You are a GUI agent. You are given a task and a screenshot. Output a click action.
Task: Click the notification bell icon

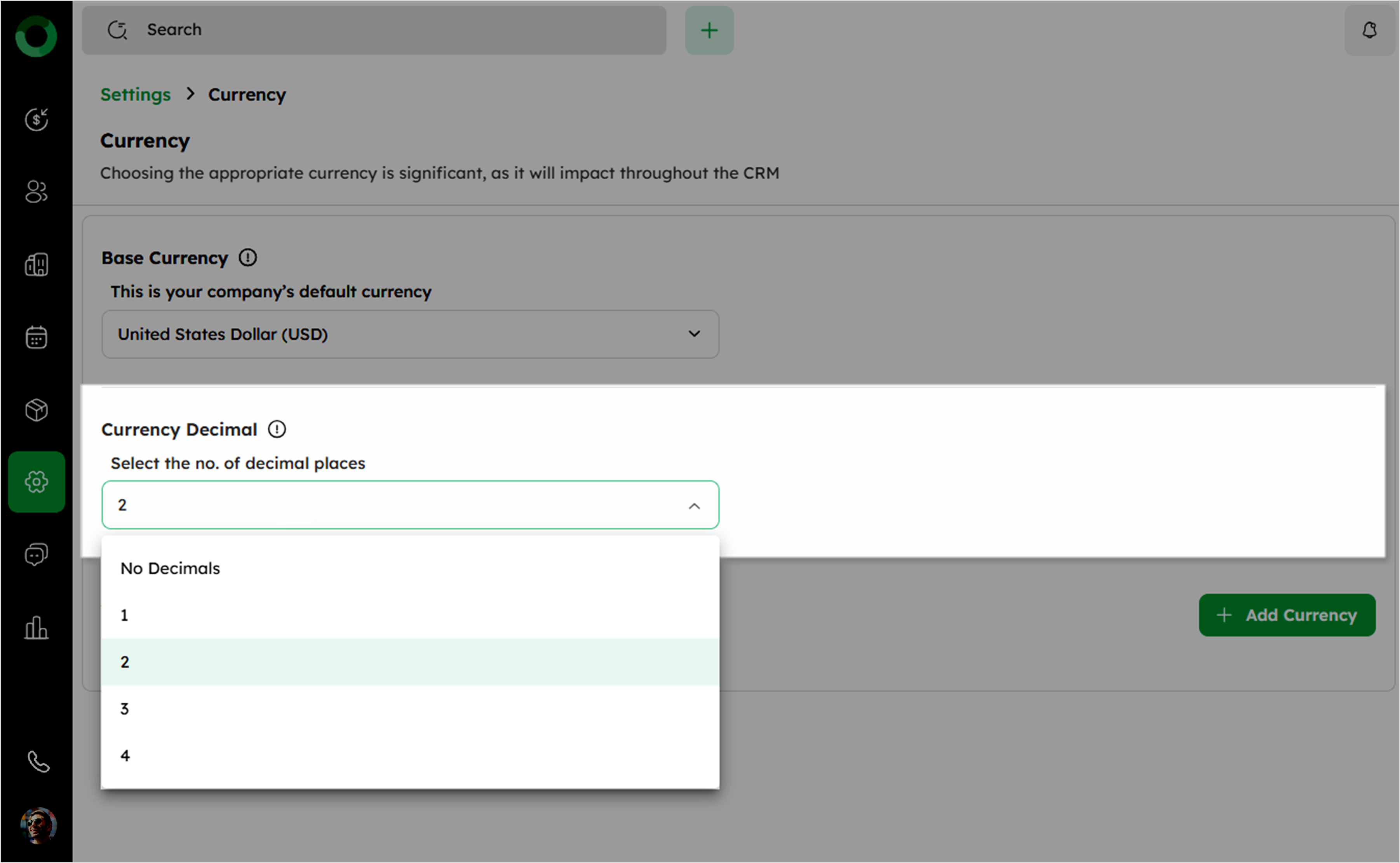point(1369,30)
